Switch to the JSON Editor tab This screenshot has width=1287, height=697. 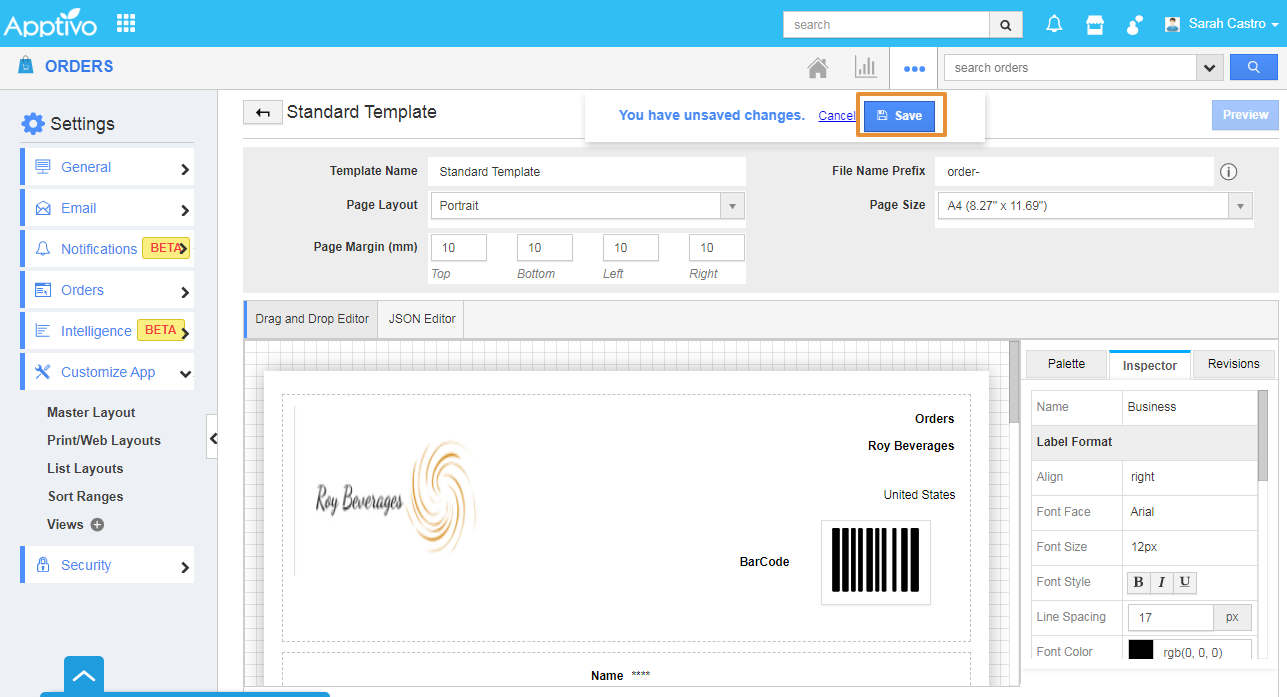pos(421,319)
